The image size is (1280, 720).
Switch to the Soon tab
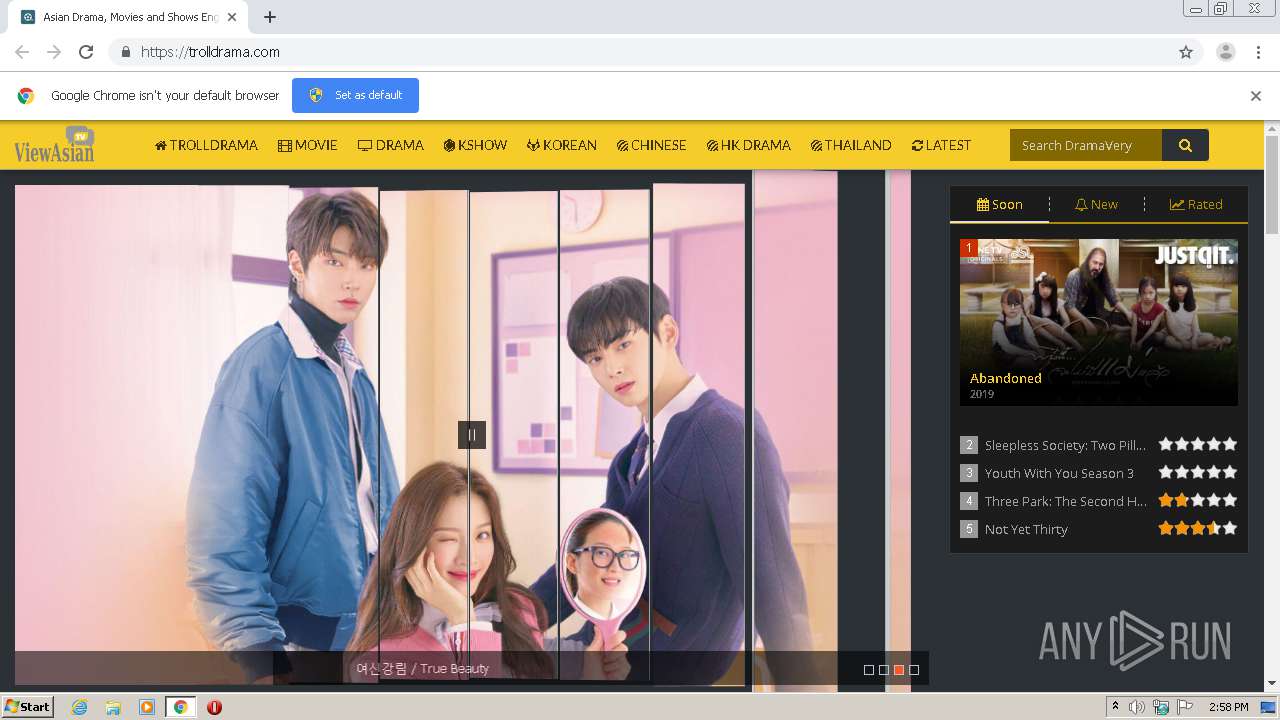[x=999, y=204]
